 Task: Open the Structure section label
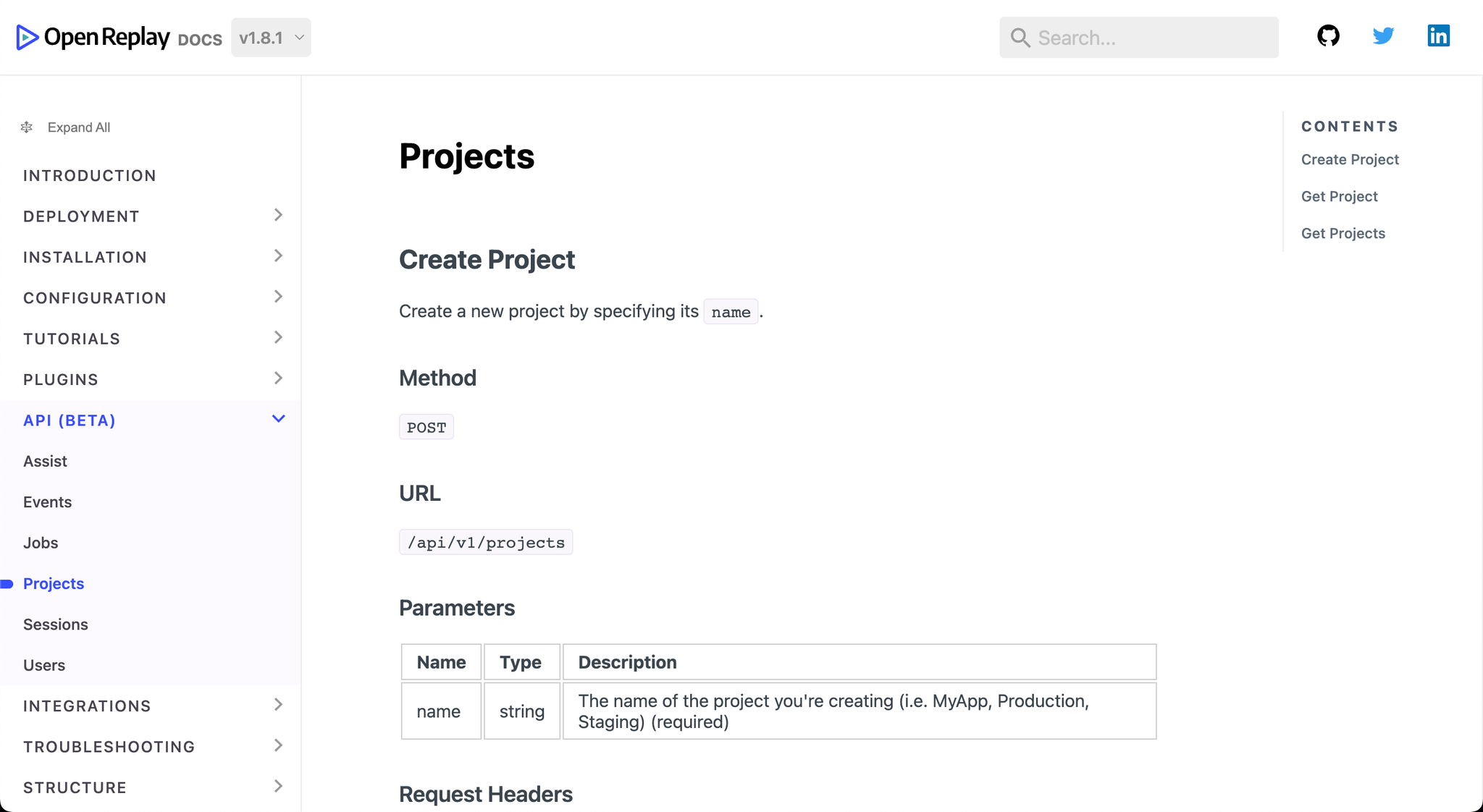coord(75,787)
